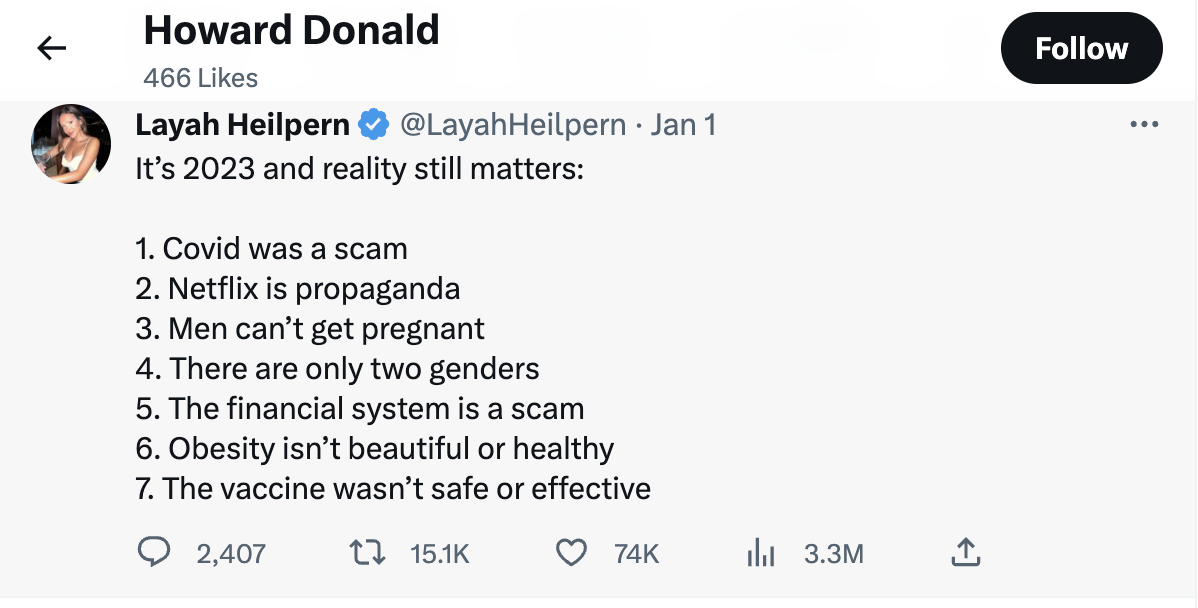Click the 15.1K retweet count
The image size is (1198, 608).
440,554
